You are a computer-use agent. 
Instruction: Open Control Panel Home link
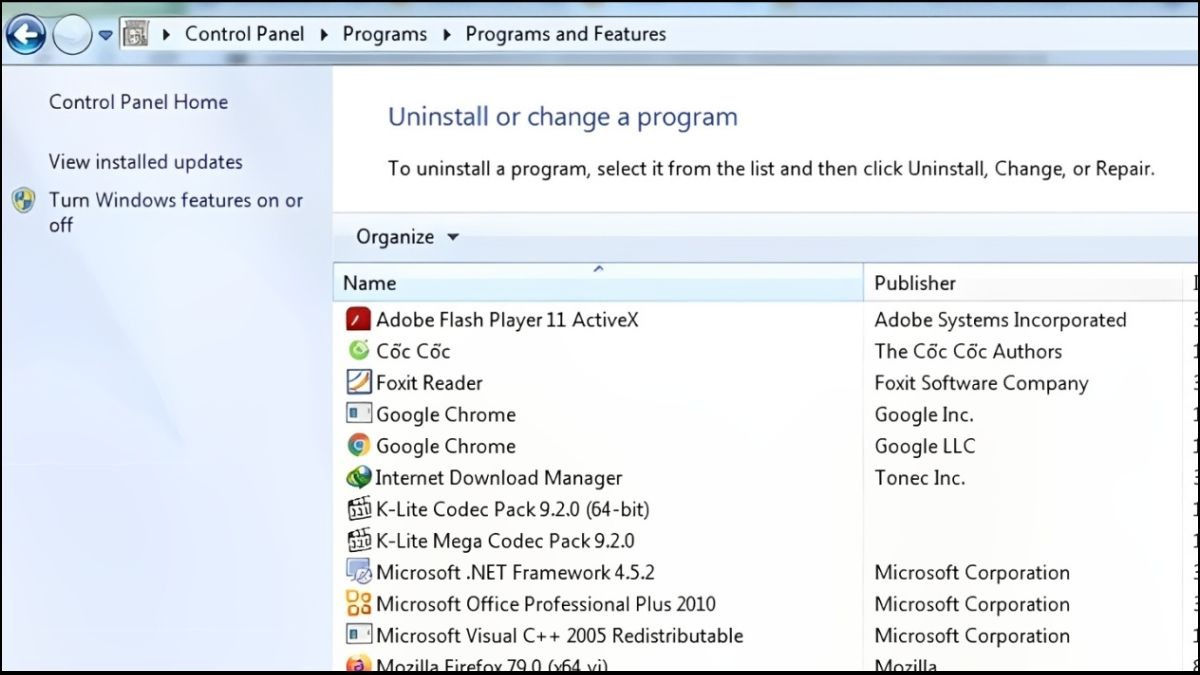click(138, 101)
